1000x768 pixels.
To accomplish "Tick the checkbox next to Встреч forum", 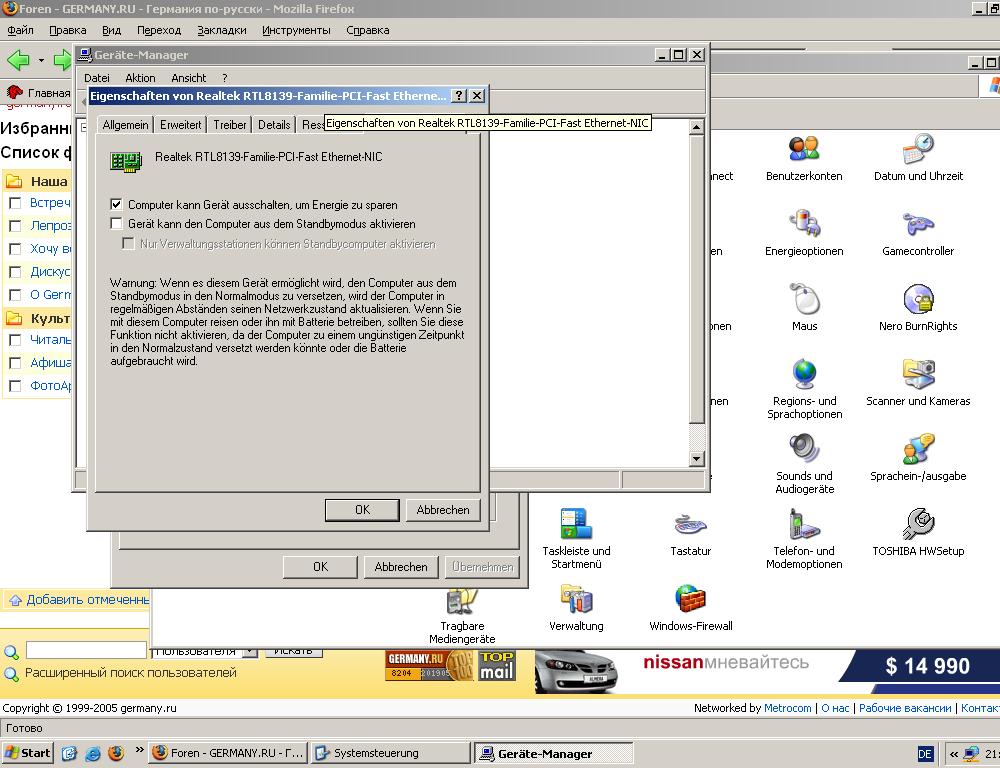I will (15, 203).
